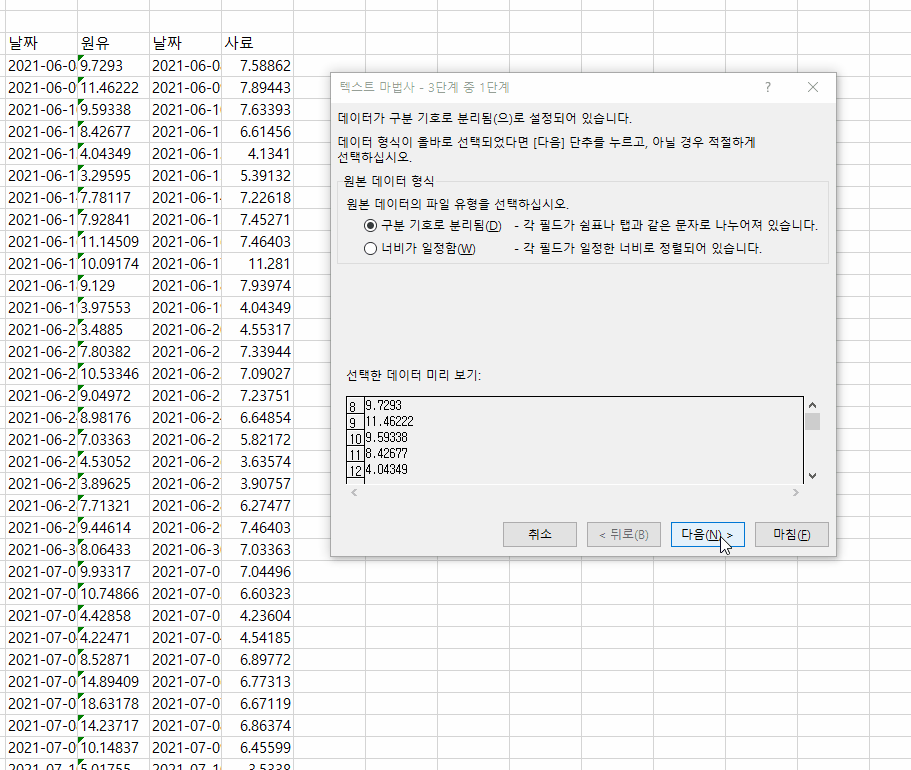Click the 취소 button
Screen dimensions: 911x770
click(540, 534)
